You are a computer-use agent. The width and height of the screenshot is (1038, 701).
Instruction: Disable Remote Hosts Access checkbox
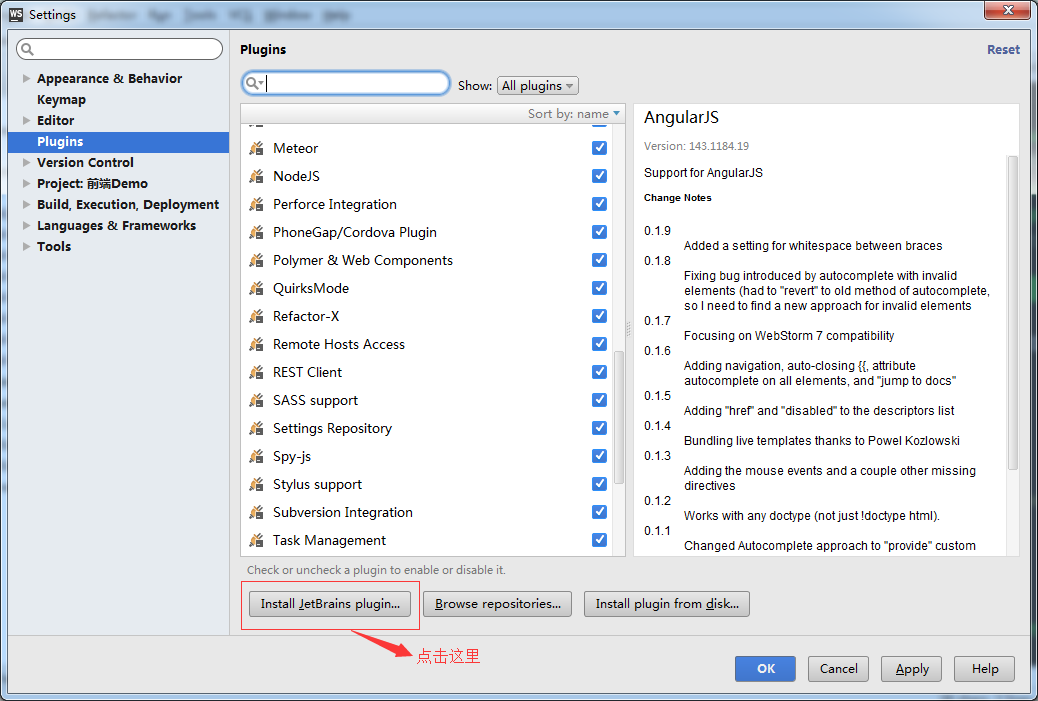pyautogui.click(x=599, y=344)
